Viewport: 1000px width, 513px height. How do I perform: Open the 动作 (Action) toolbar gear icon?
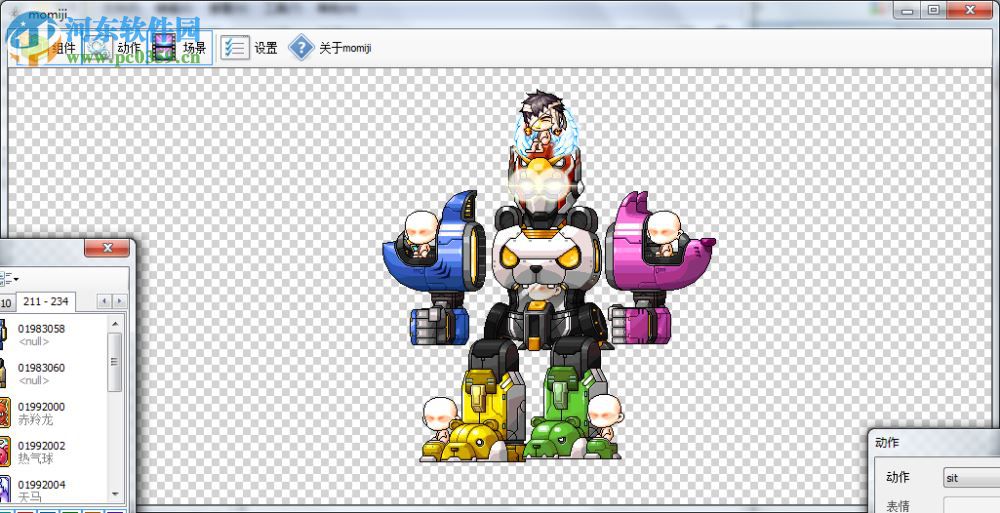click(100, 47)
